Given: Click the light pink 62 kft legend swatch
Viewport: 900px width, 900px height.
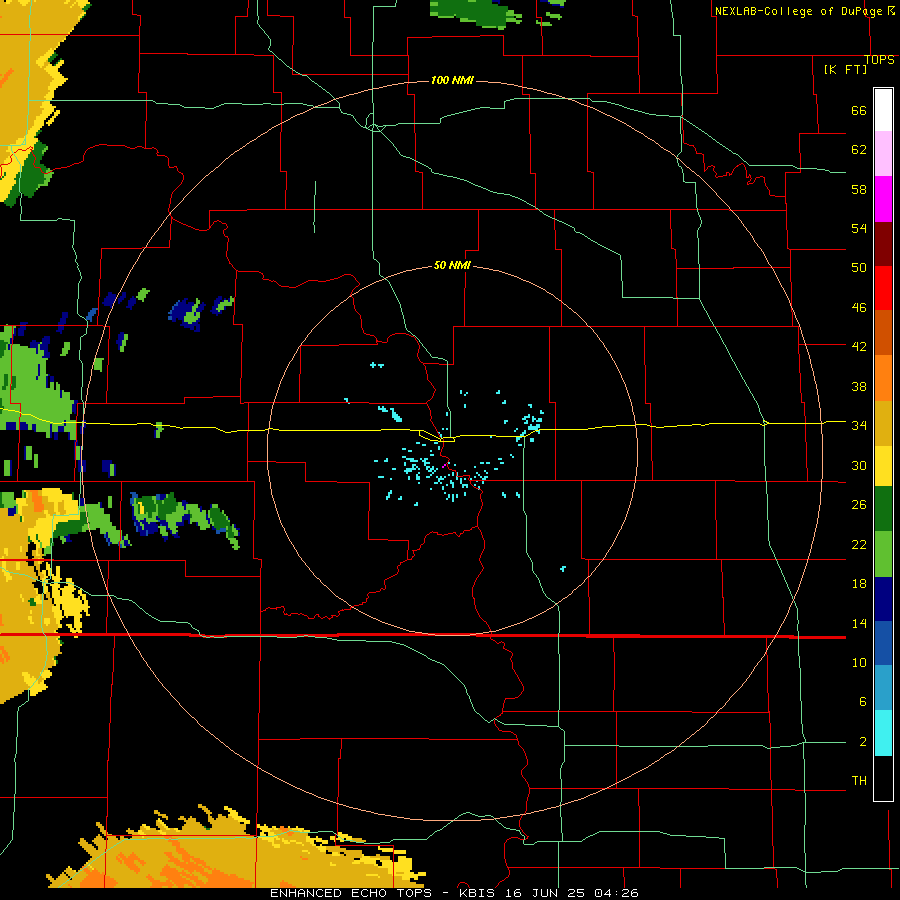Looking at the screenshot, I should tap(883, 154).
